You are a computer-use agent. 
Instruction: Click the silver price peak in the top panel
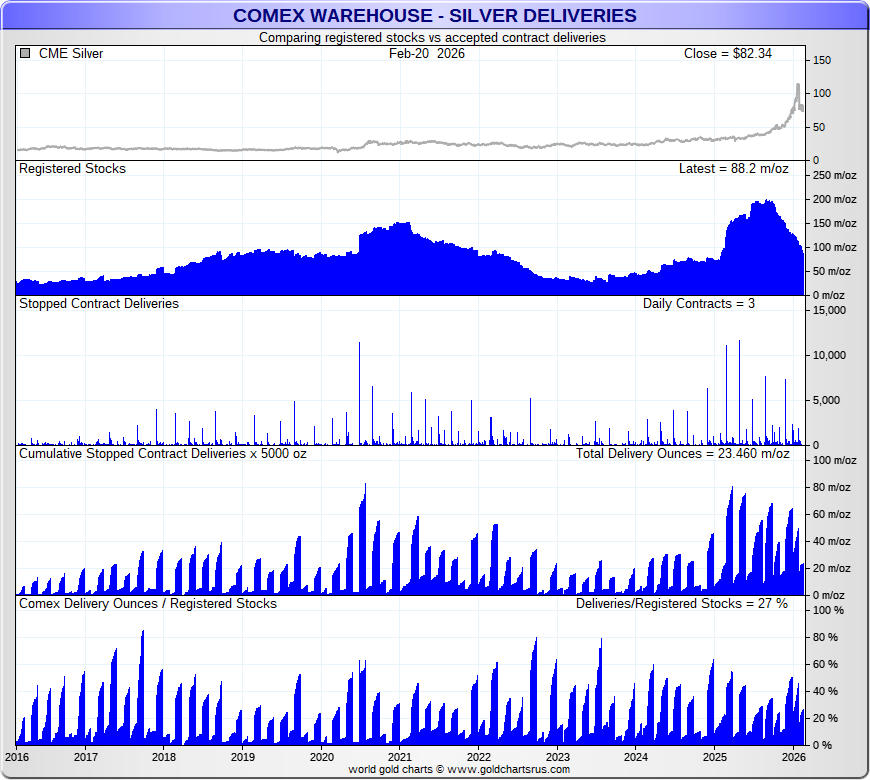(x=797, y=86)
